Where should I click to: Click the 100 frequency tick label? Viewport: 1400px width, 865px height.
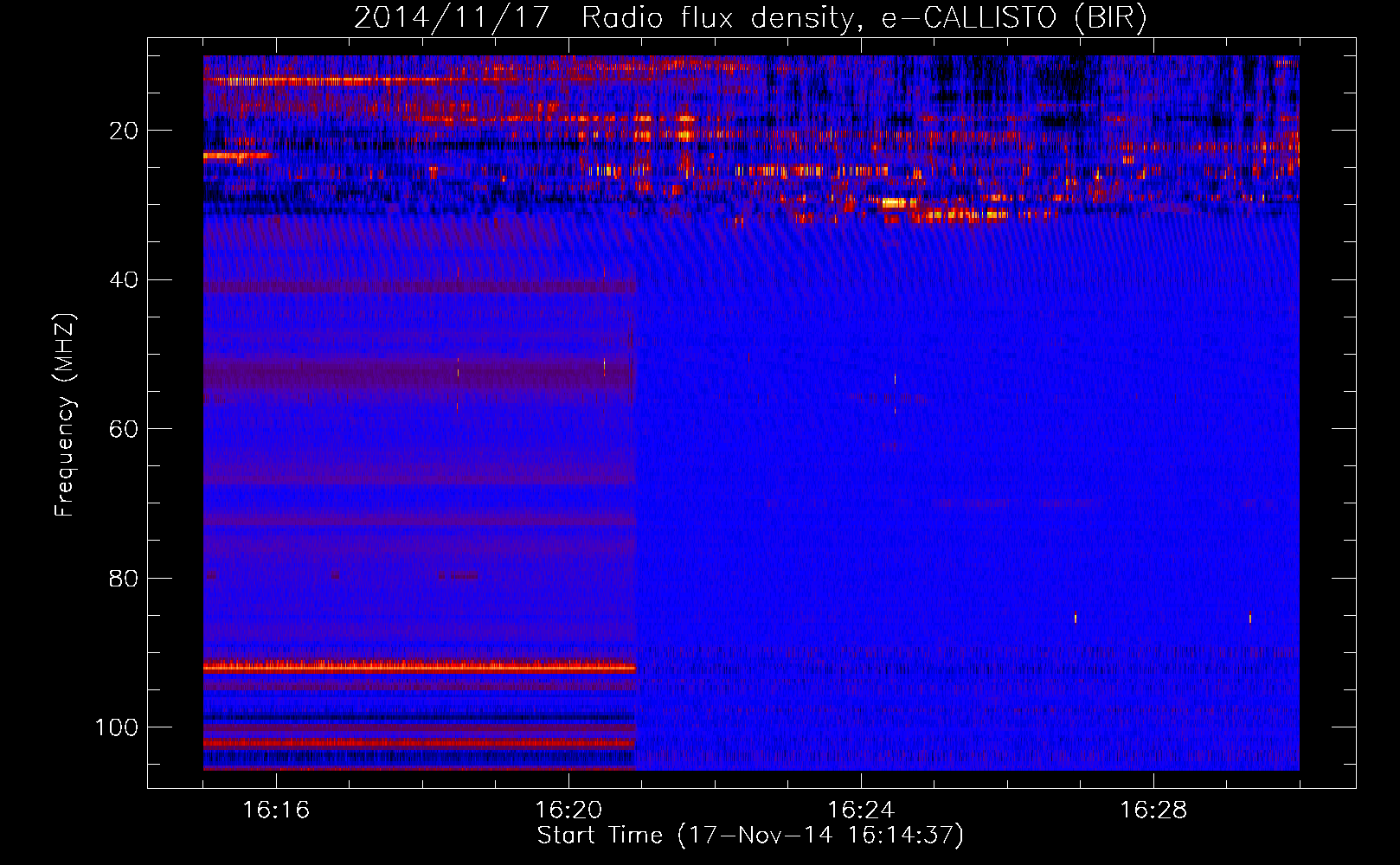(117, 727)
